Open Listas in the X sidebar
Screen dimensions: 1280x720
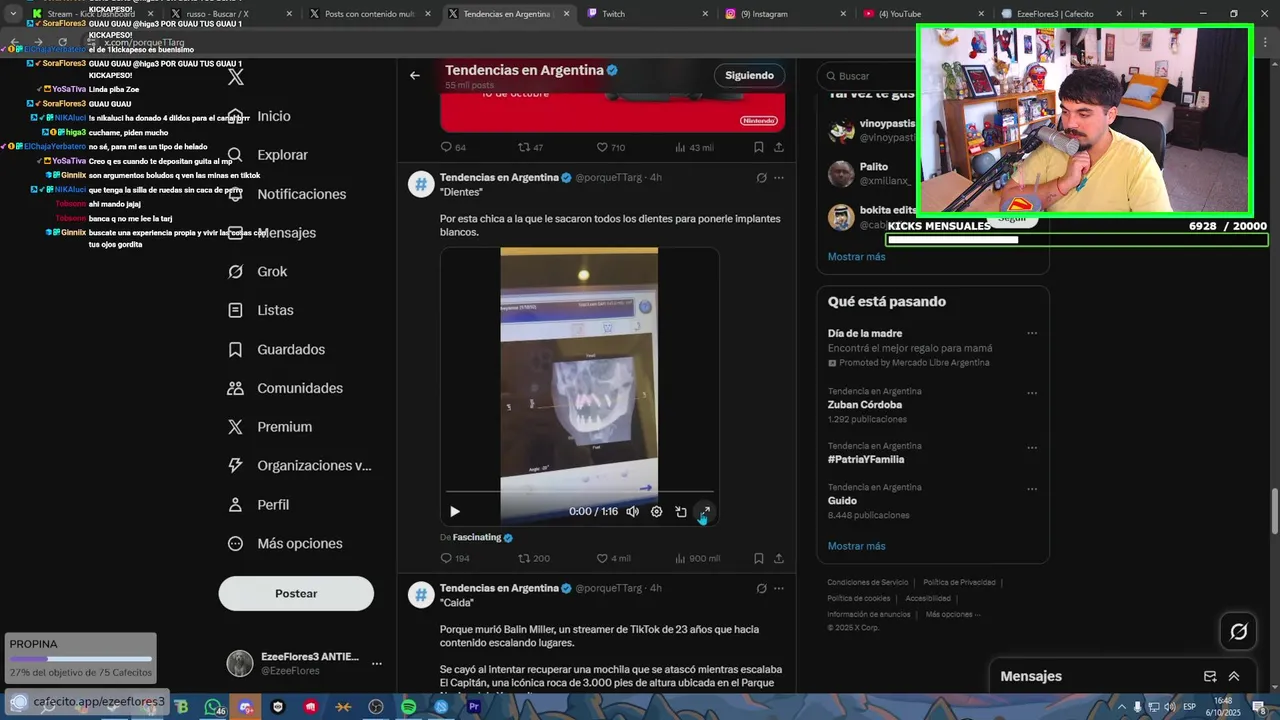[260, 311]
